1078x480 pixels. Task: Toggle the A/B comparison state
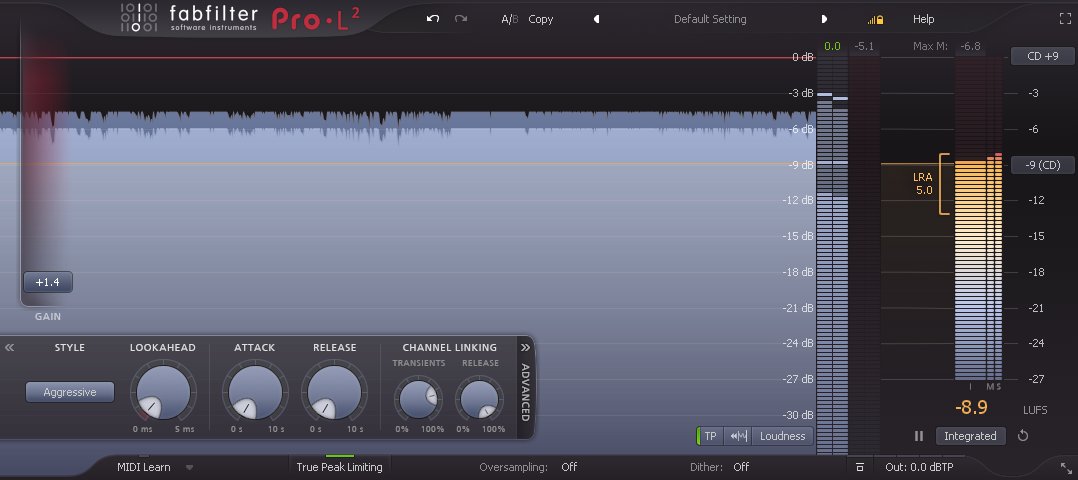(x=509, y=19)
